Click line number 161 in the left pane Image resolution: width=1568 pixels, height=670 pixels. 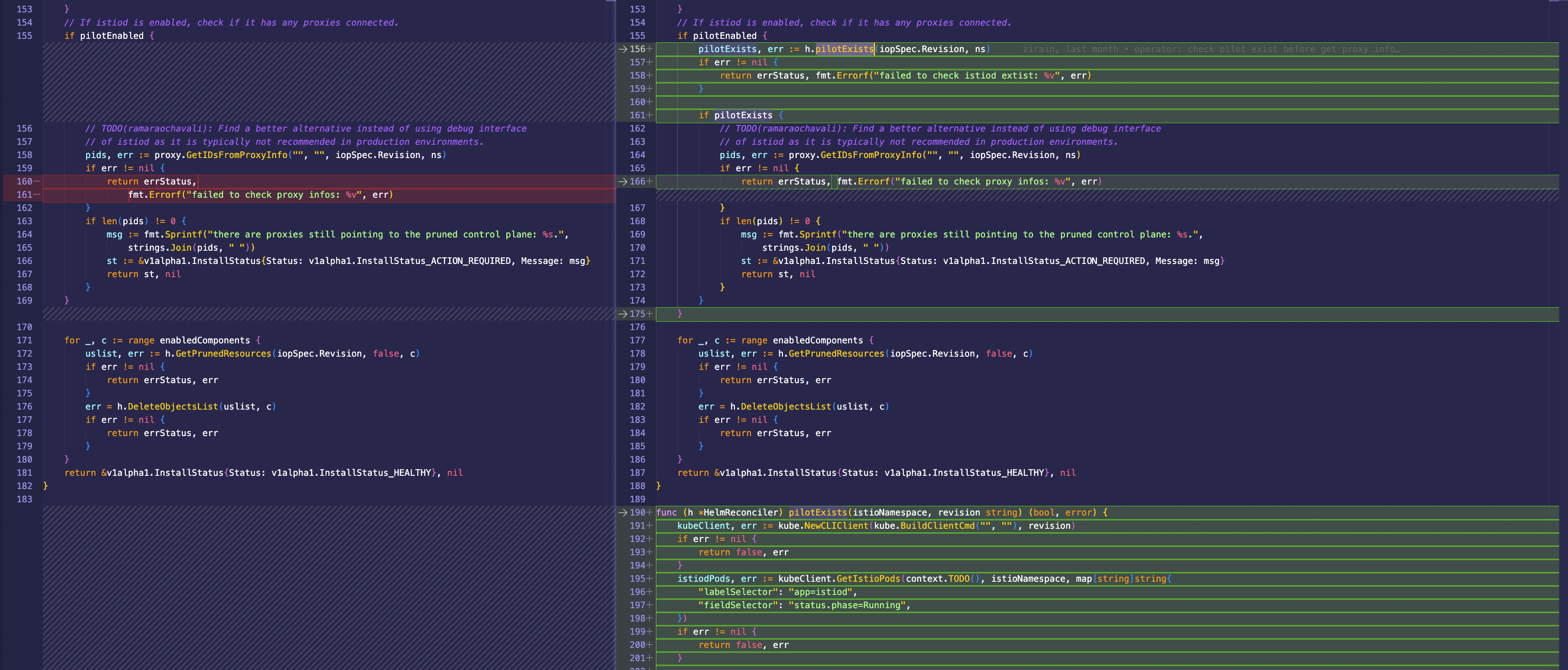[x=24, y=195]
